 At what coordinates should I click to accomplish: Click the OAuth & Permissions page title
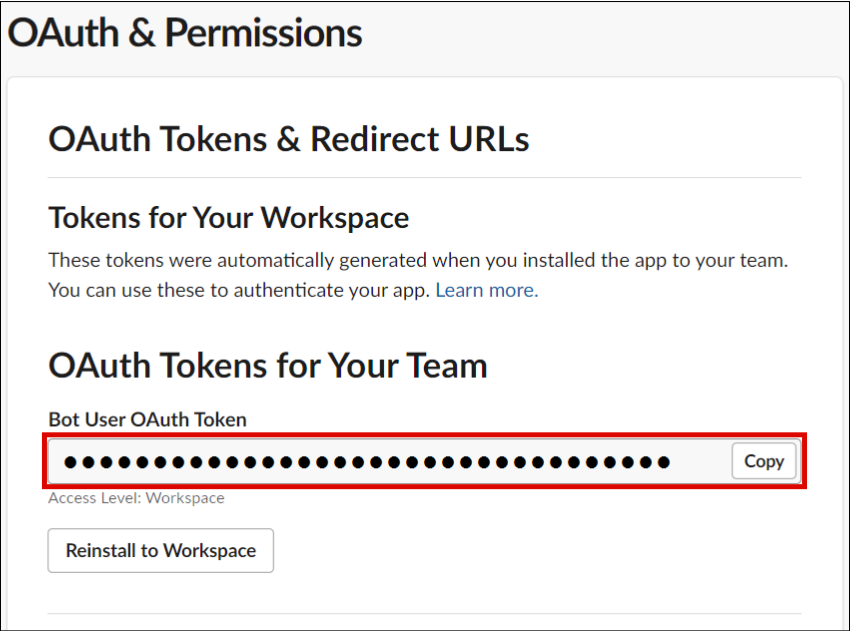pos(185,33)
